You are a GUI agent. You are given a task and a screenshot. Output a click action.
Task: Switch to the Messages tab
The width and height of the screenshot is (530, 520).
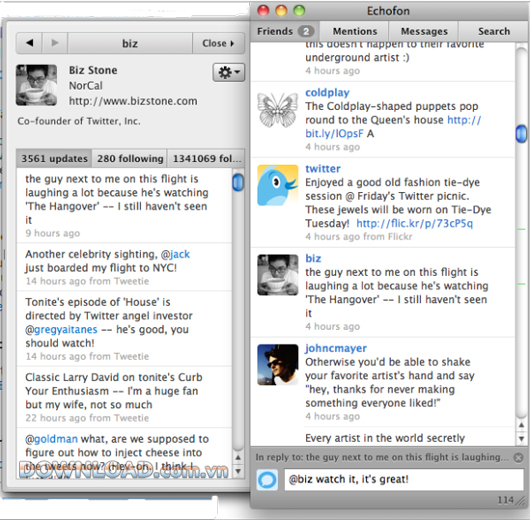(x=424, y=31)
